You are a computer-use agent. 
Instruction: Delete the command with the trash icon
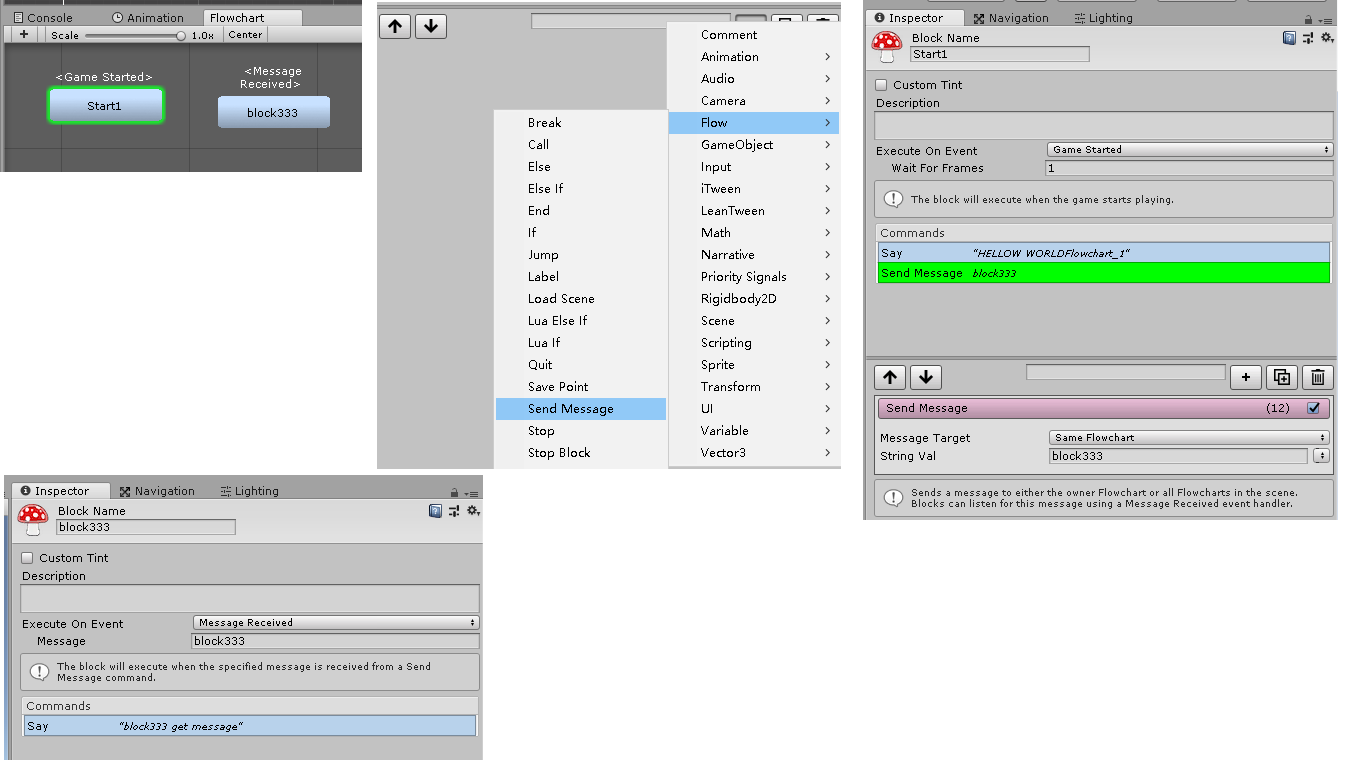1318,377
